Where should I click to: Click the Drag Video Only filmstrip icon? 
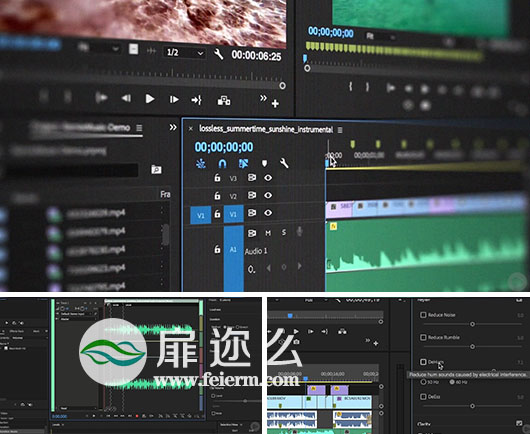pos(134,49)
